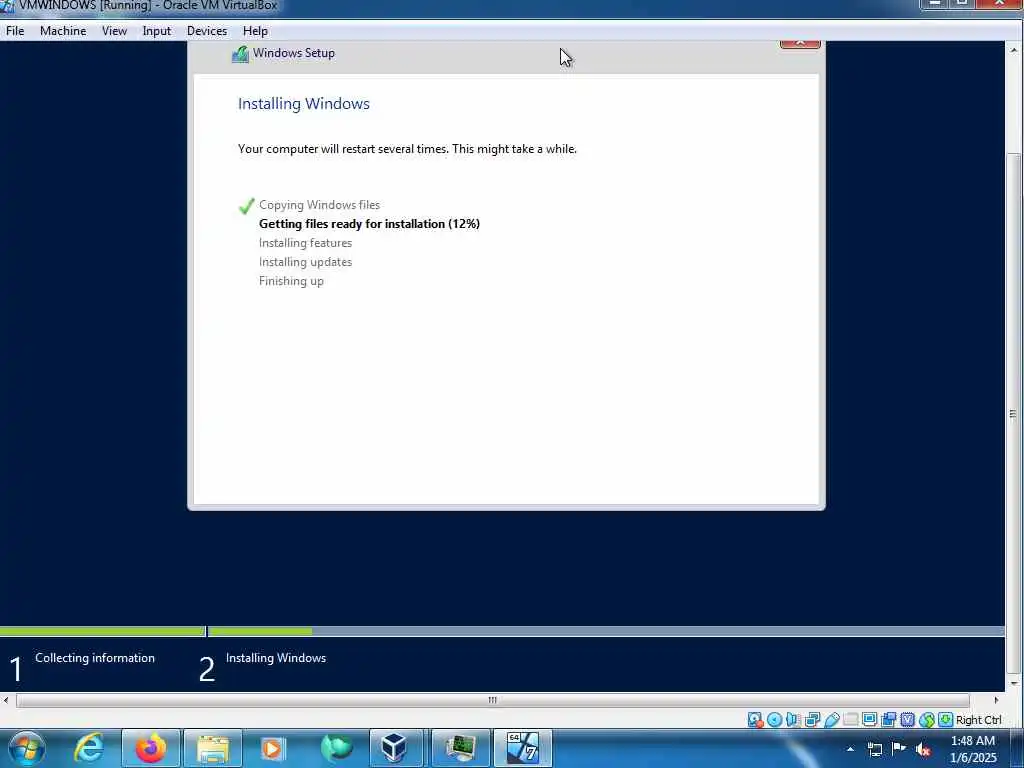Open the clock showing 1:48 AM
The width and height of the screenshot is (1024, 768).
[x=972, y=741]
